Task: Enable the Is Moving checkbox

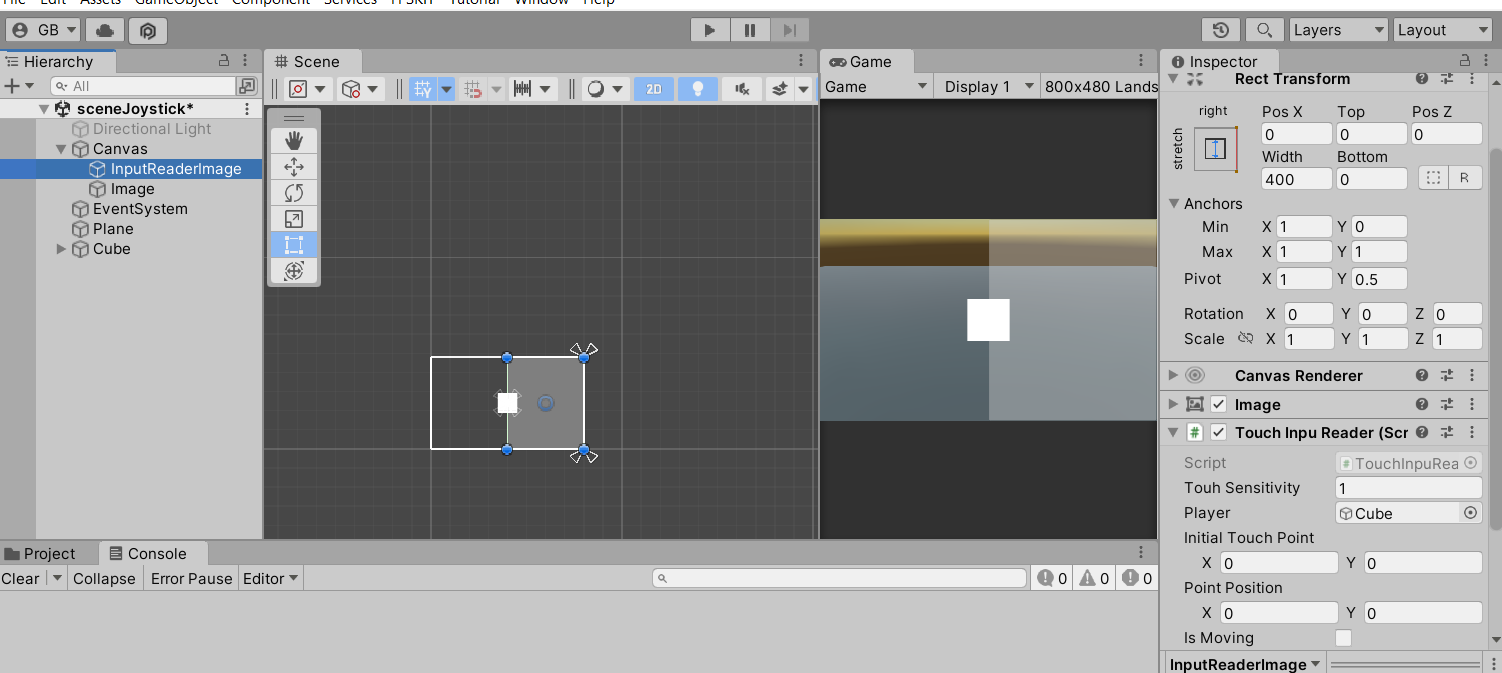Action: point(1343,638)
